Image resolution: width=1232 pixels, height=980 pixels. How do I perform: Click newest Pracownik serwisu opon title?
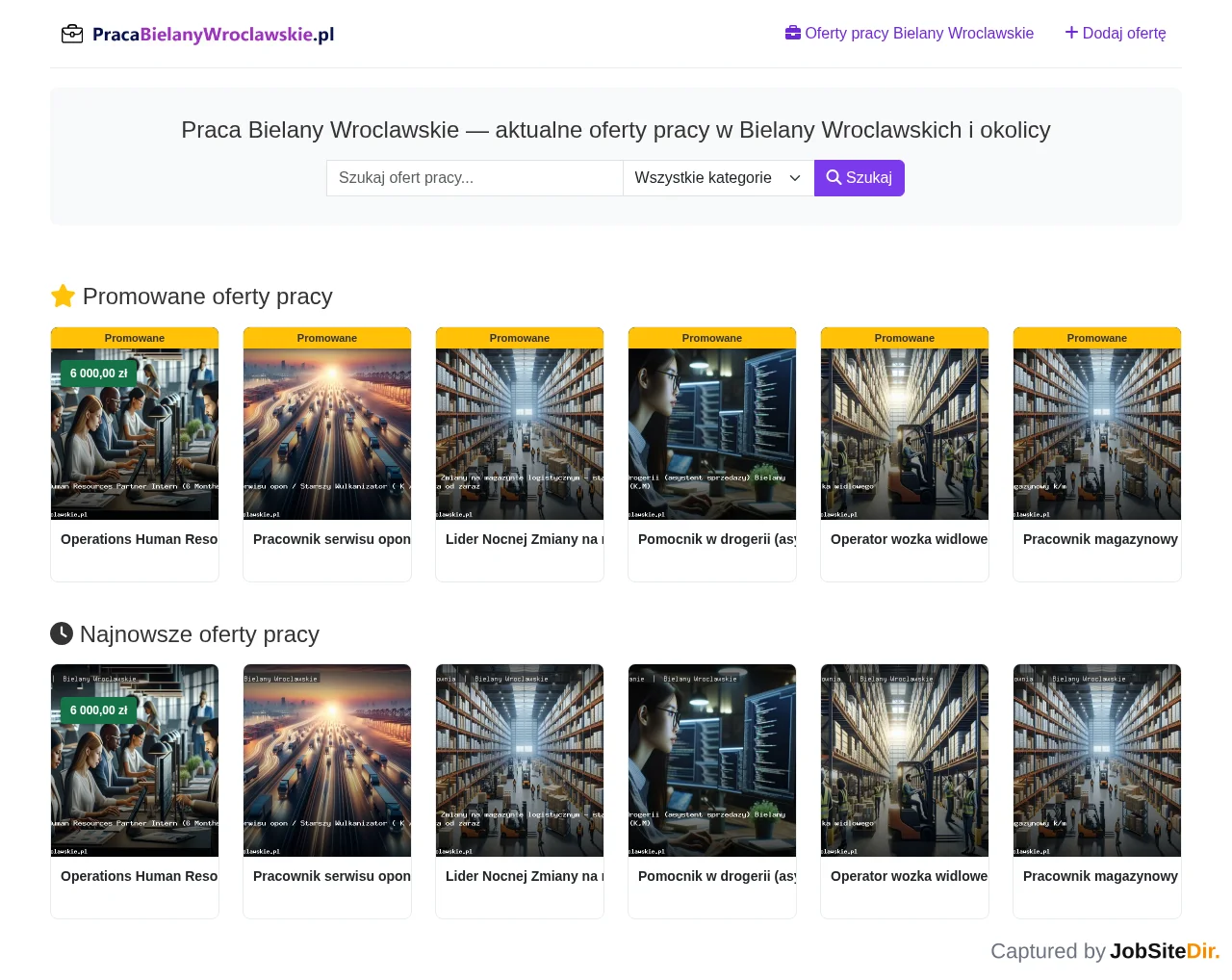tap(332, 876)
